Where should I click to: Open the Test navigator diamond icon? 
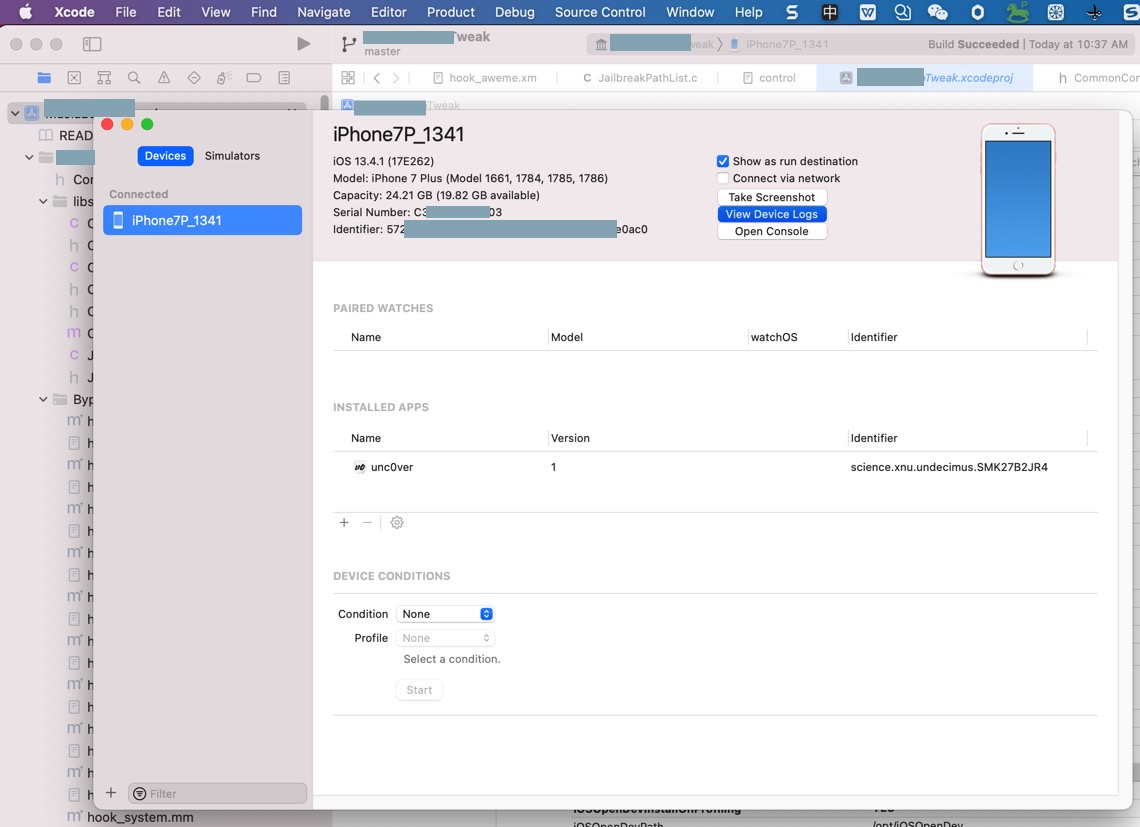pos(194,78)
